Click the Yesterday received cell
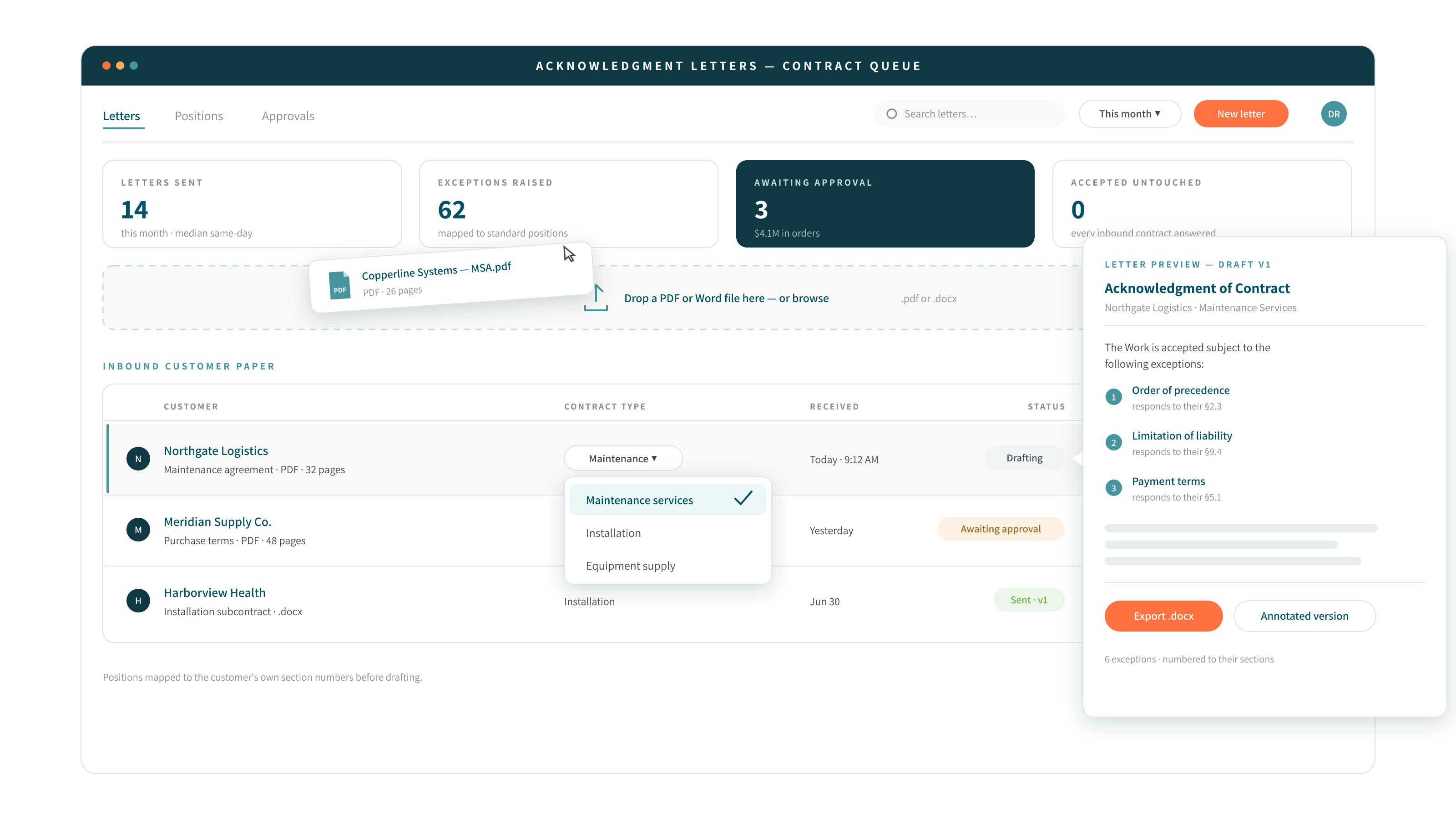 coord(831,531)
